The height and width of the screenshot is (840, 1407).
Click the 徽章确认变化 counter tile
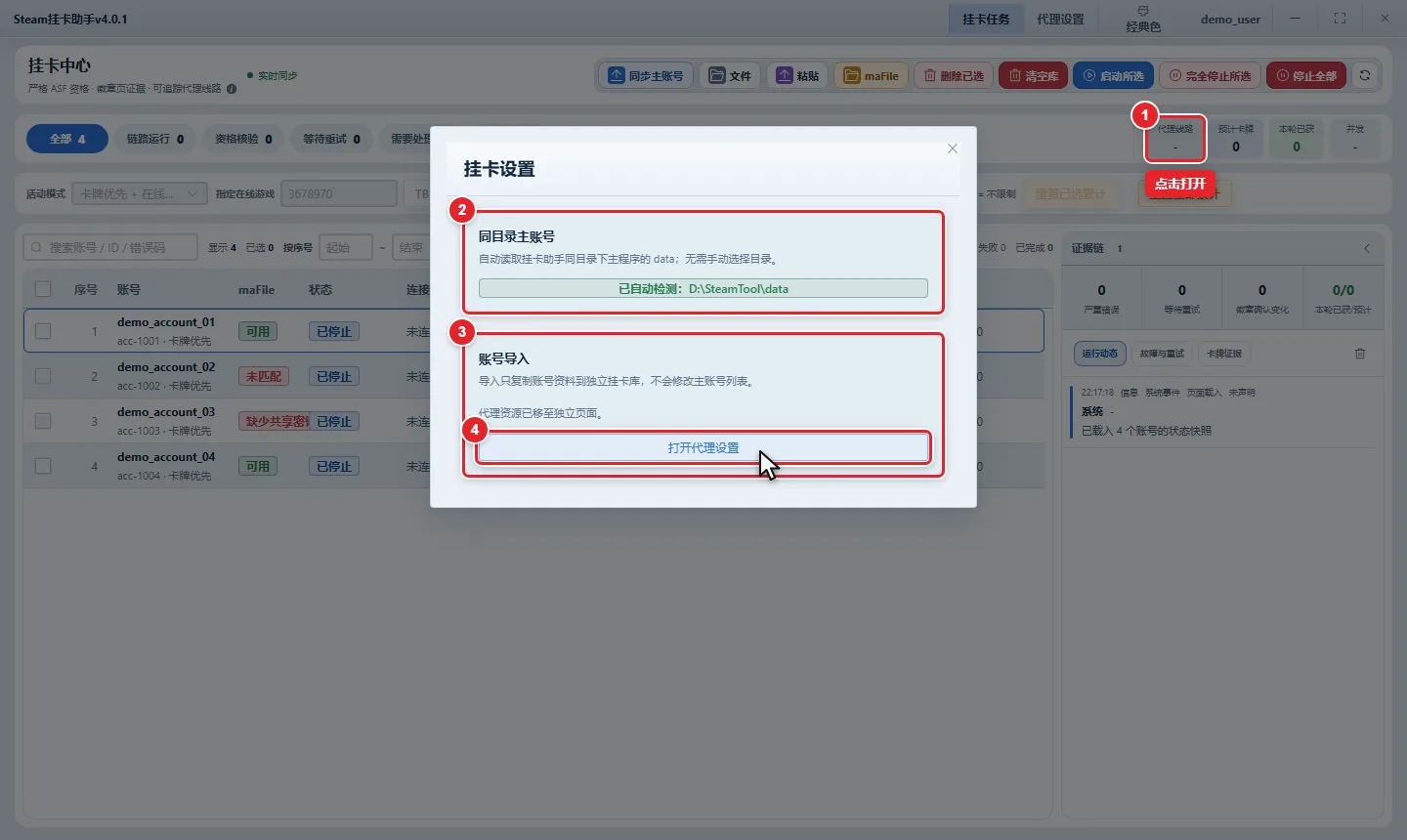(x=1262, y=298)
